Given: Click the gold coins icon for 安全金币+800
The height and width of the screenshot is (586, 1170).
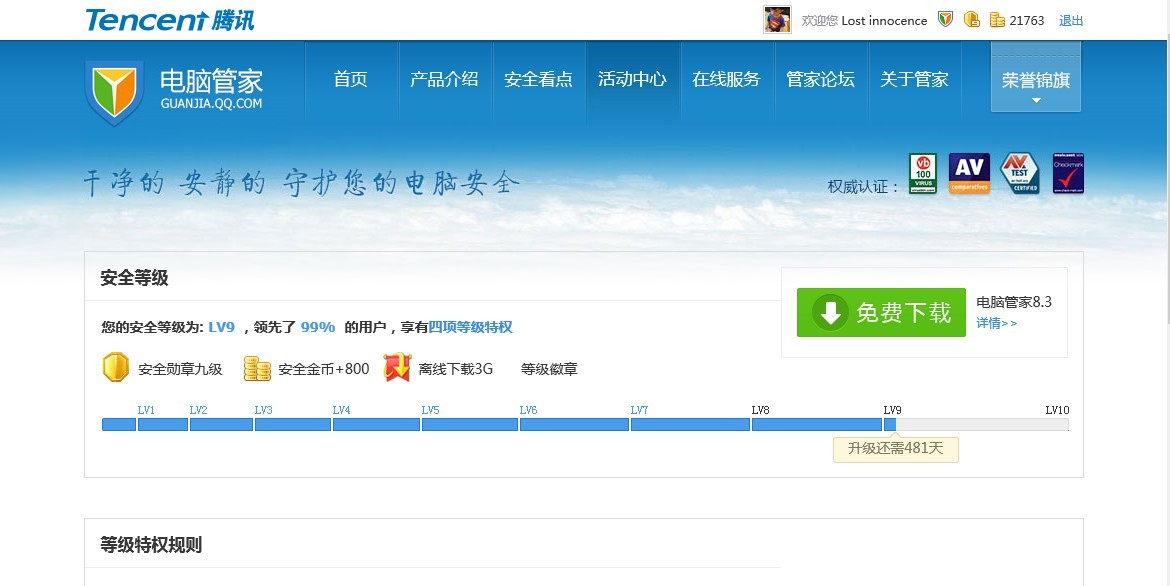Looking at the screenshot, I should click(257, 369).
